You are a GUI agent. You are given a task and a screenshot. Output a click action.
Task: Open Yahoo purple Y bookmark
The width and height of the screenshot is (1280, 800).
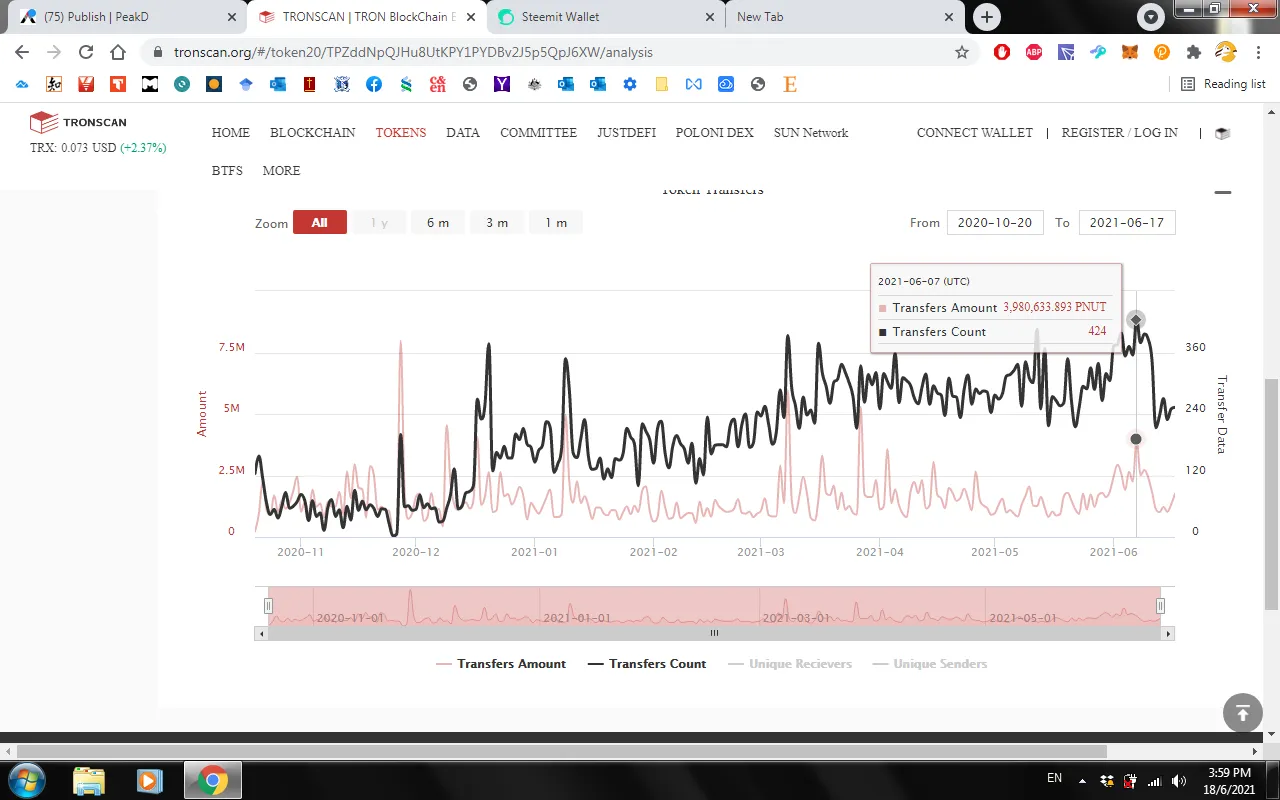coord(502,85)
